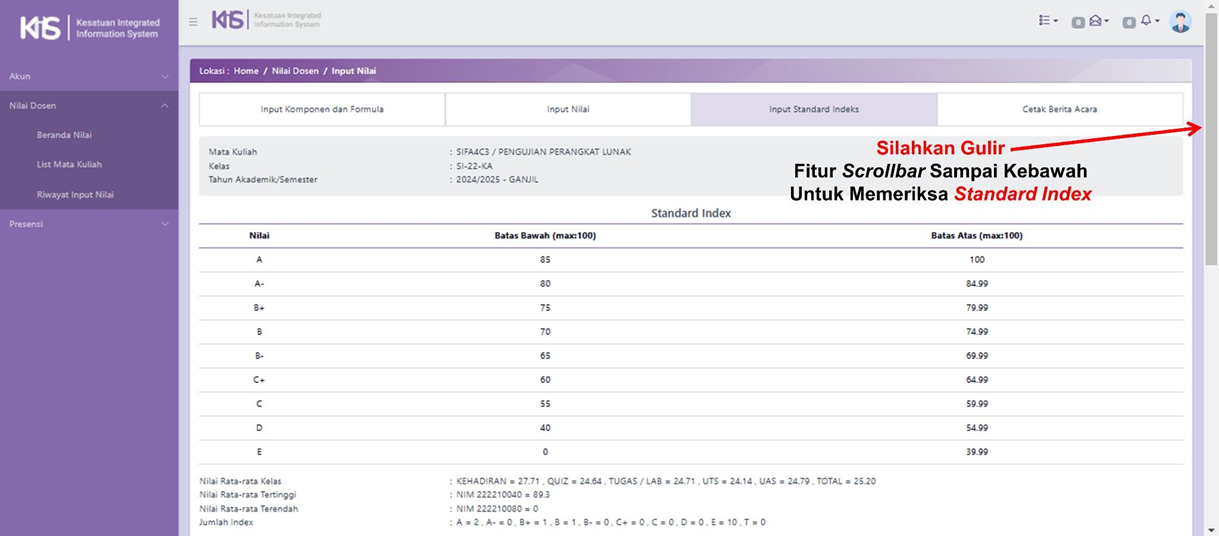Click the Nilai Dosen breadcrumb link
This screenshot has width=1219, height=536.
pyautogui.click(x=295, y=71)
